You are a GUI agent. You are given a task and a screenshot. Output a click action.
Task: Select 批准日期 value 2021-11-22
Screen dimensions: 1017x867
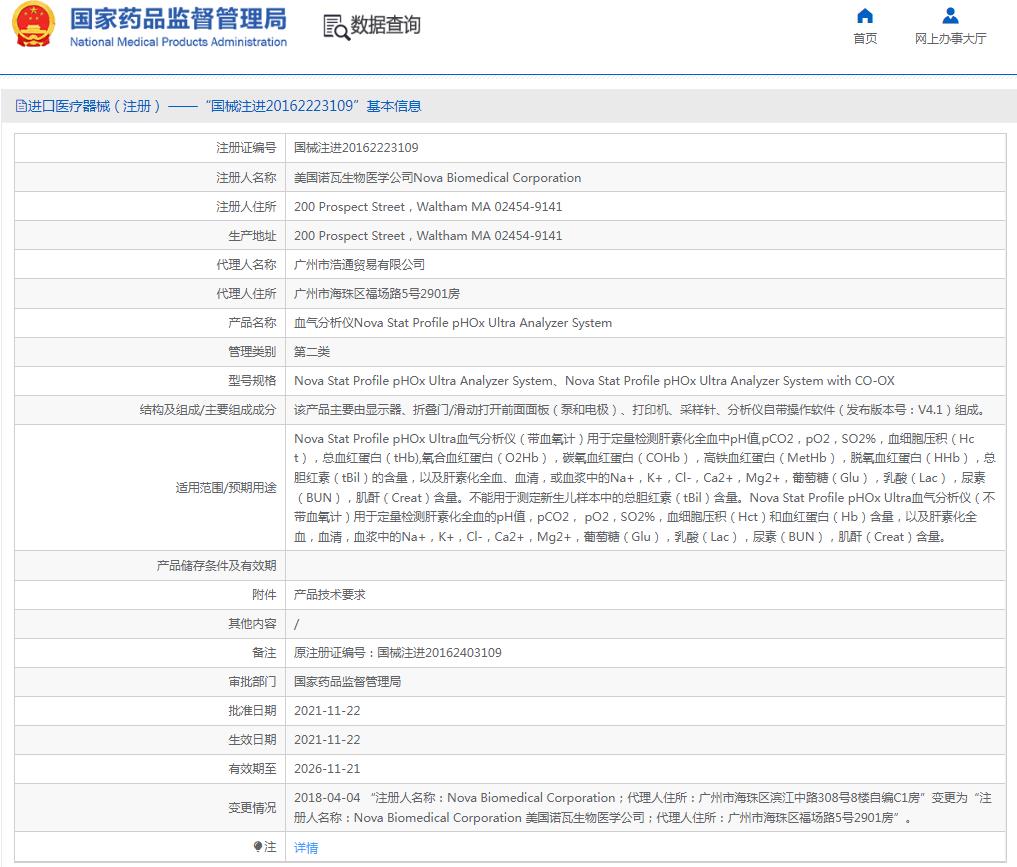tap(327, 711)
